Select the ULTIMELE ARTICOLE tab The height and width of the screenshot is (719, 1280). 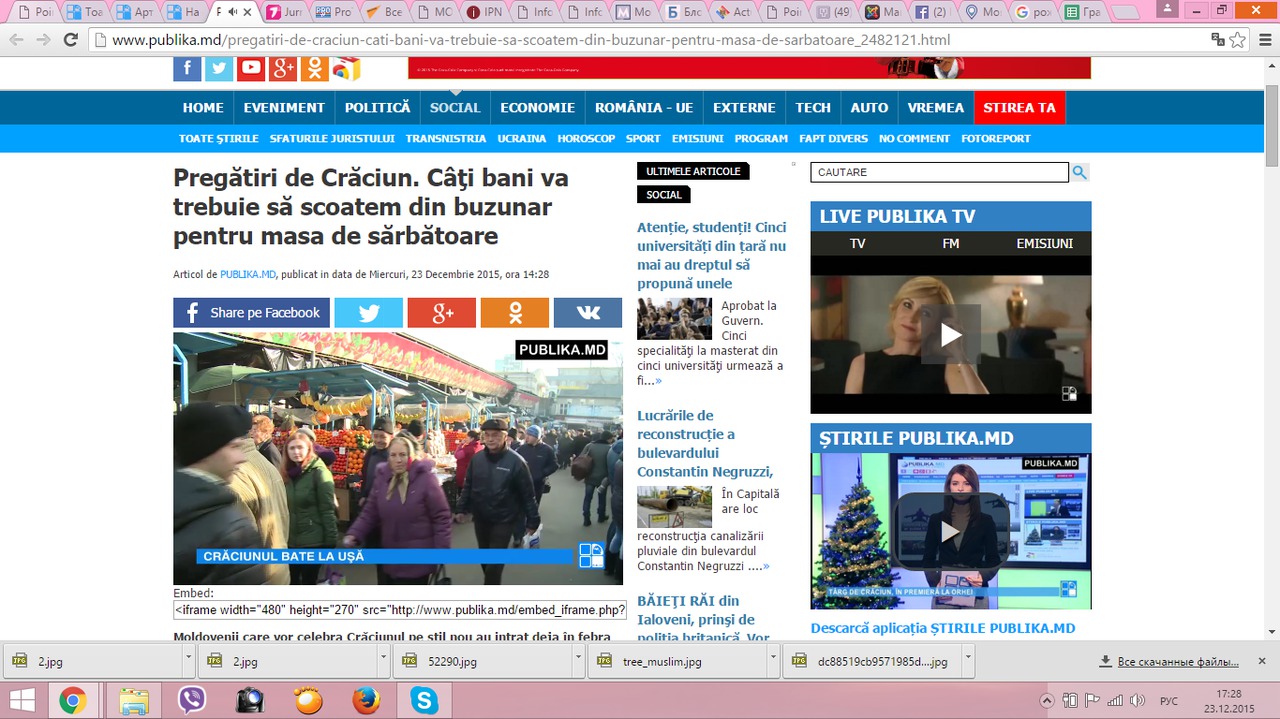(x=693, y=172)
